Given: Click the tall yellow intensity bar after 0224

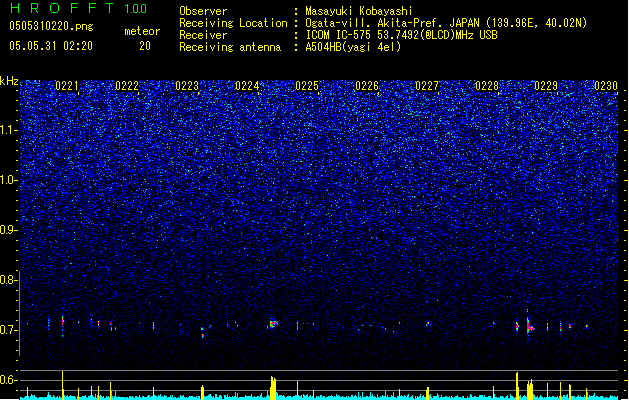Looking at the screenshot, I should pos(273,388).
